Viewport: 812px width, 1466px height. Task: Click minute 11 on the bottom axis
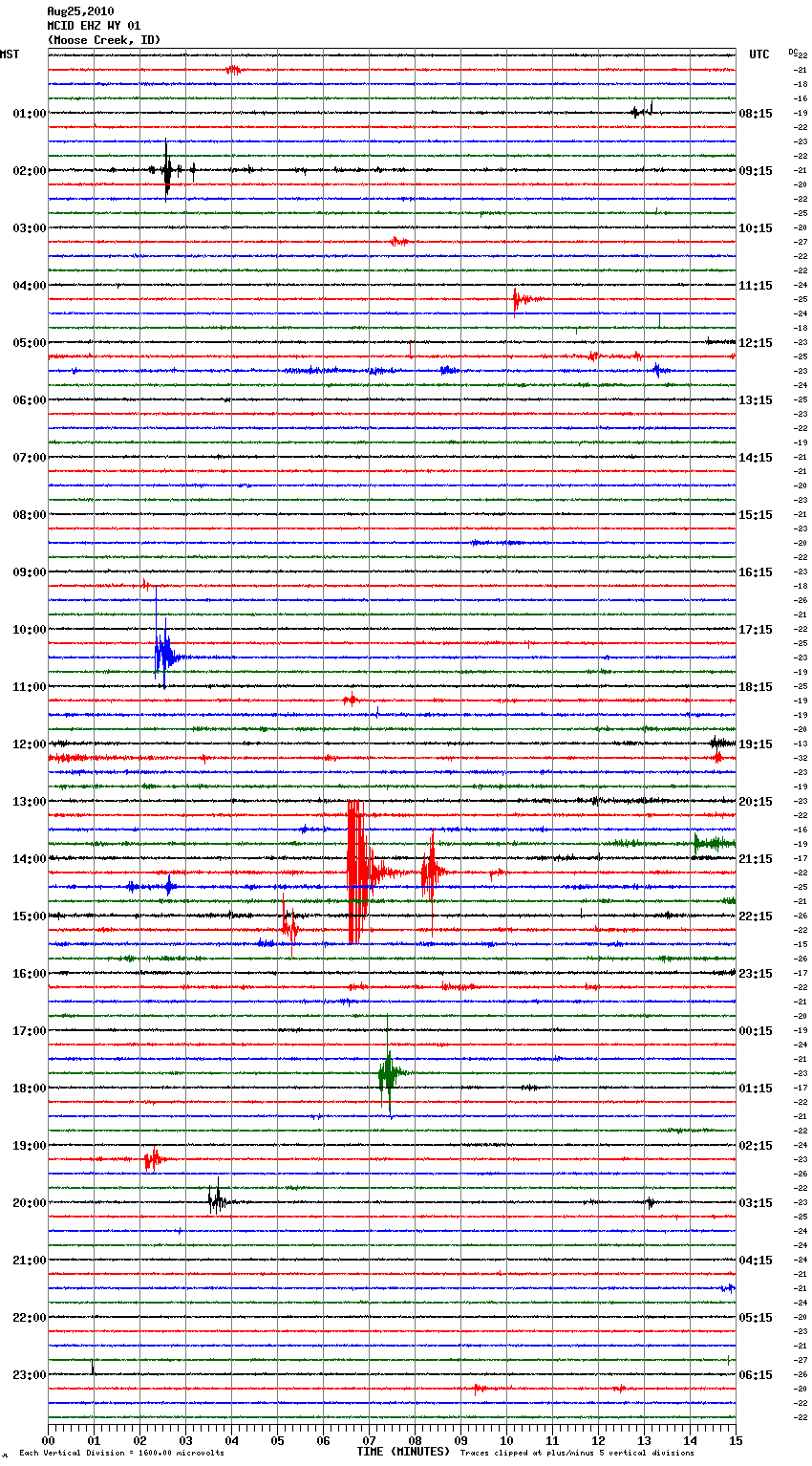pyautogui.click(x=552, y=1440)
